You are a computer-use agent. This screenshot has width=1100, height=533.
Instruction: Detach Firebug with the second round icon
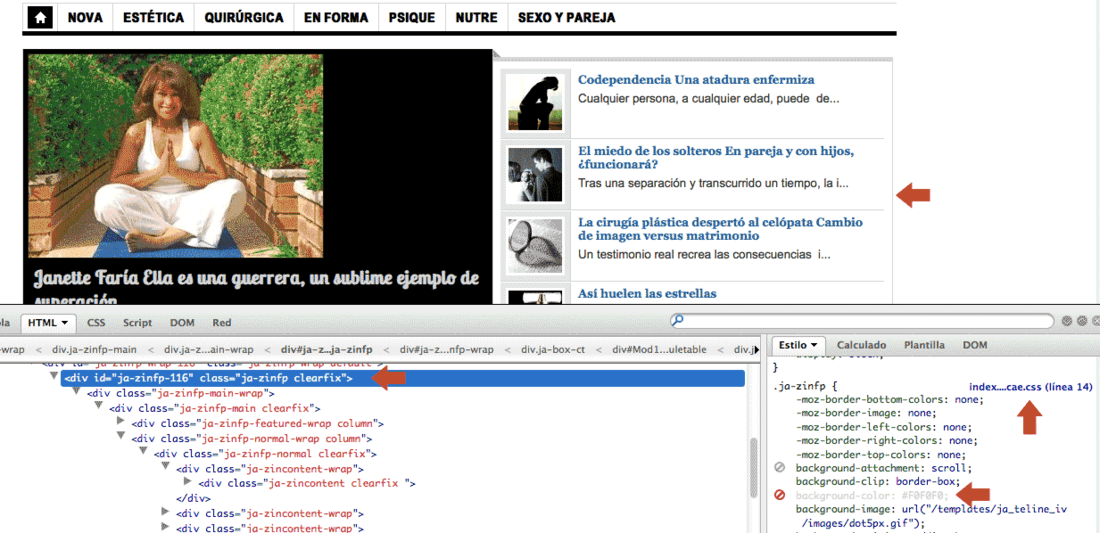(1082, 321)
